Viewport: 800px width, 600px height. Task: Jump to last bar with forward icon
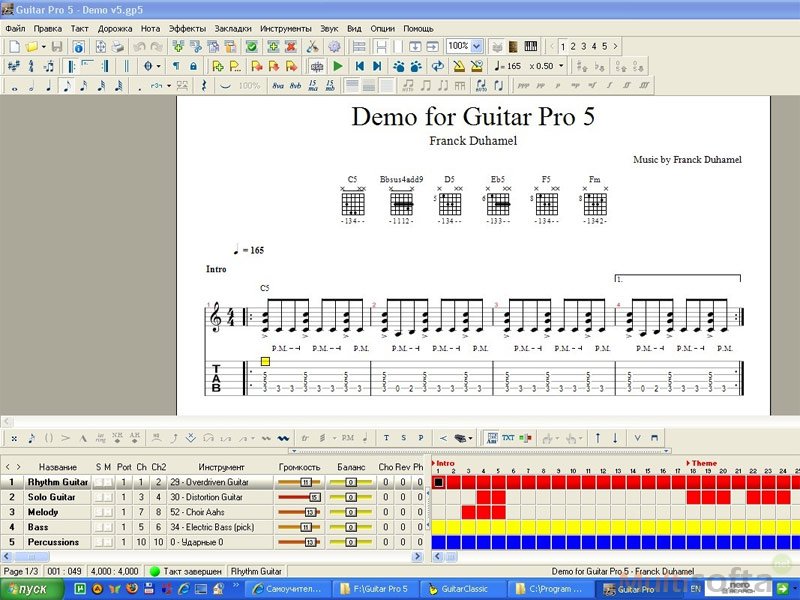pyautogui.click(x=377, y=66)
